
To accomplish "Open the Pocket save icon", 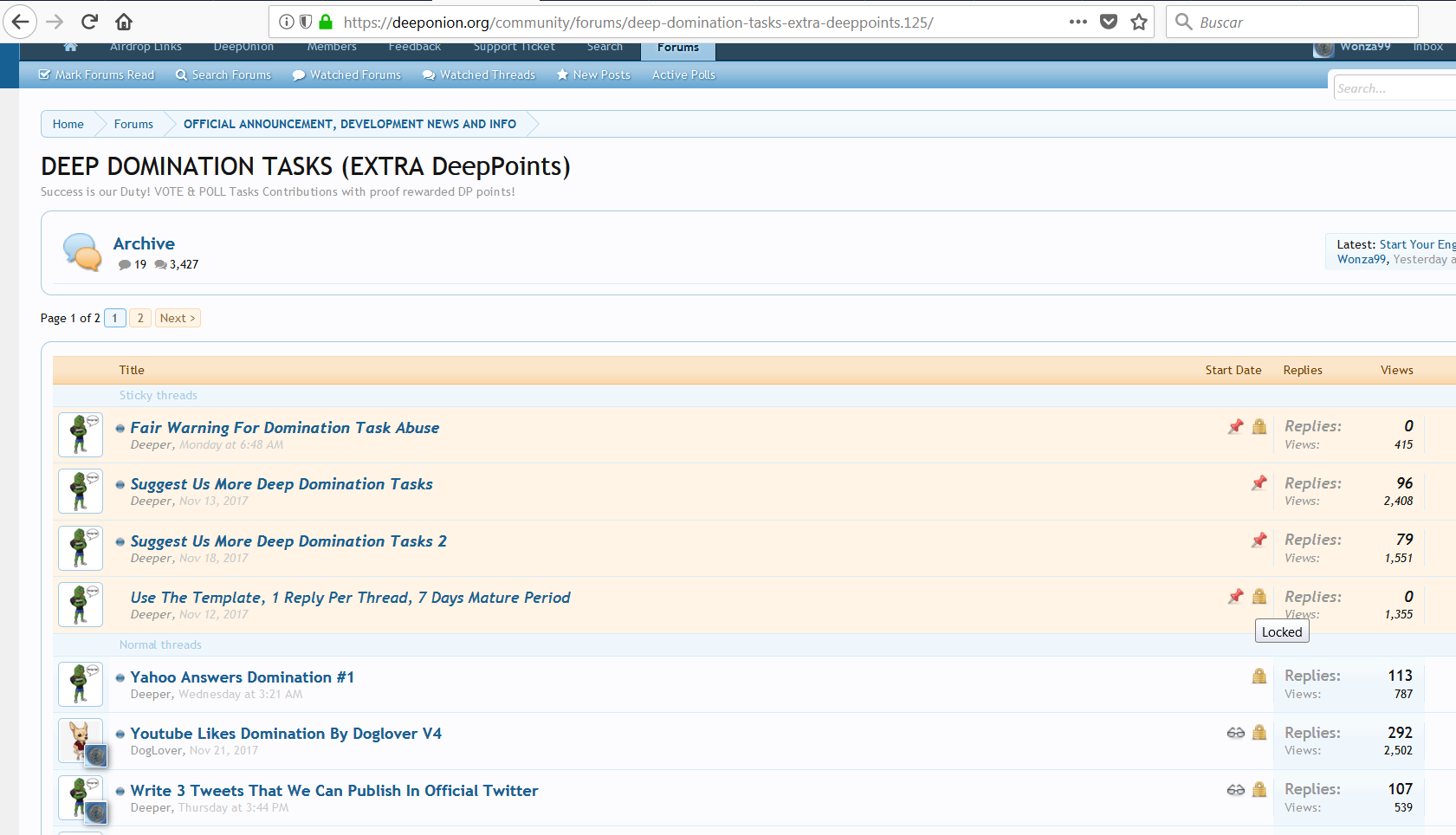I will click(x=1109, y=22).
